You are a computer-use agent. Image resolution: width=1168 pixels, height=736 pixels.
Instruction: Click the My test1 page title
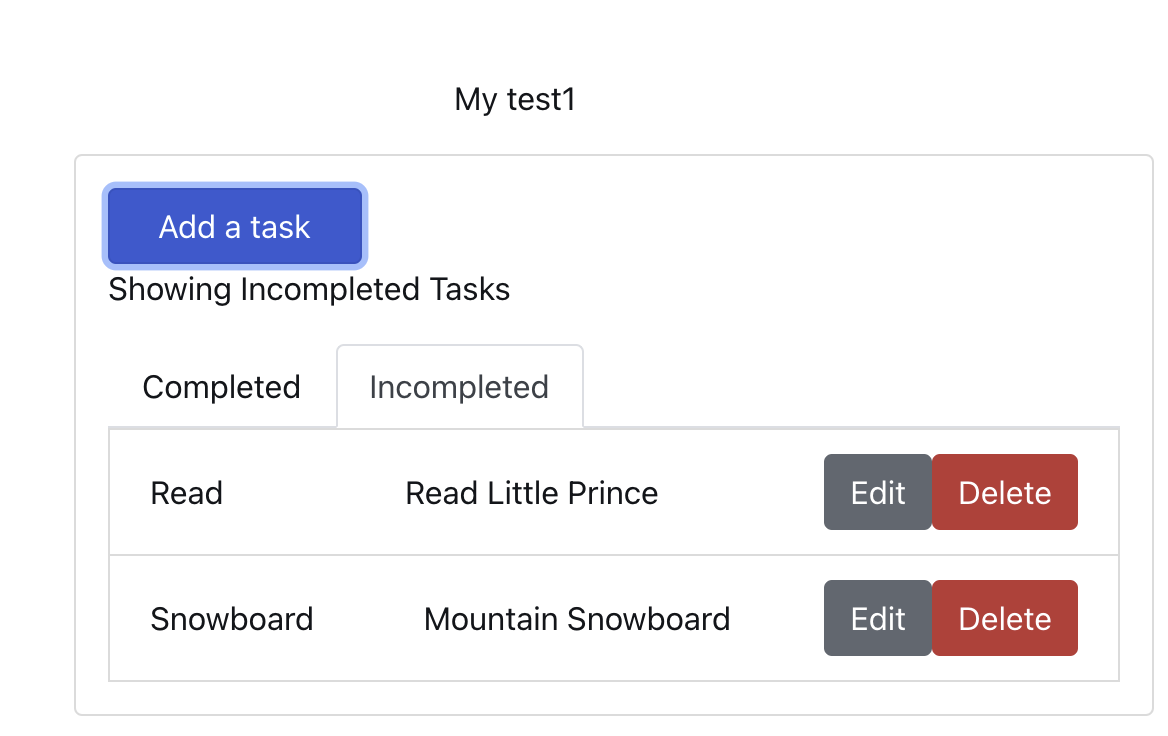[x=515, y=100]
